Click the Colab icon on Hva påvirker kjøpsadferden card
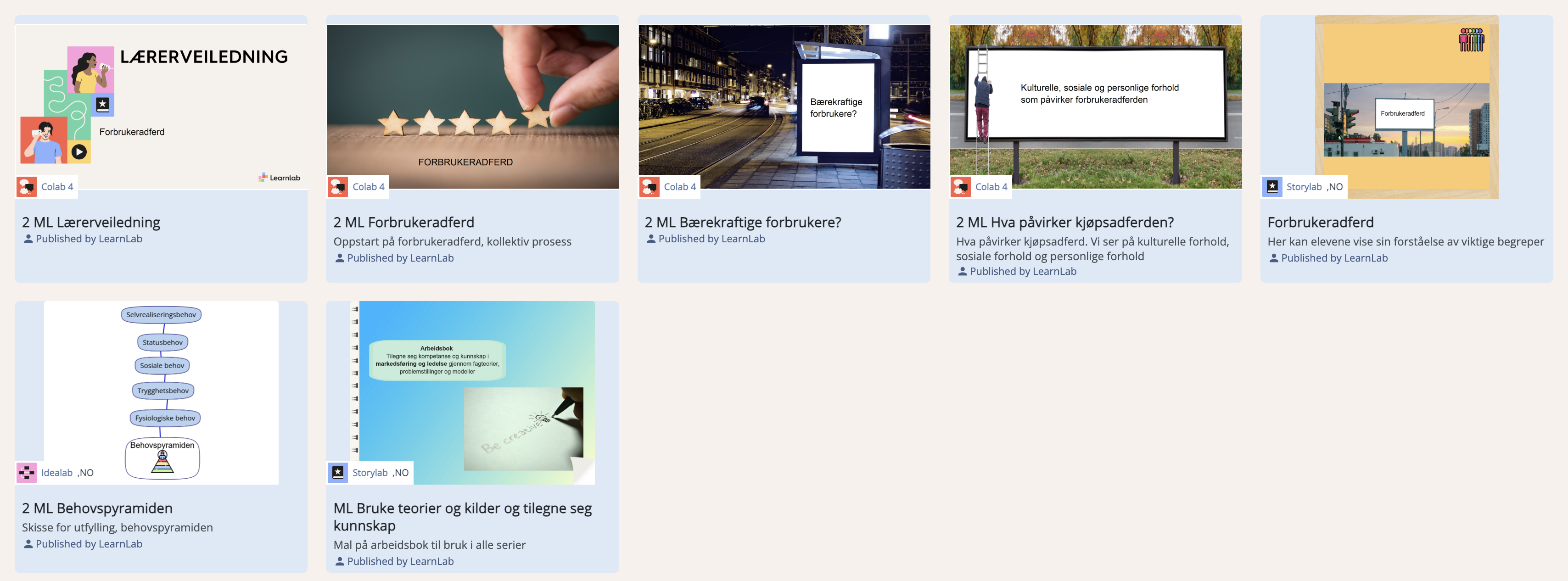Viewport: 1568px width, 581px height. point(961,187)
